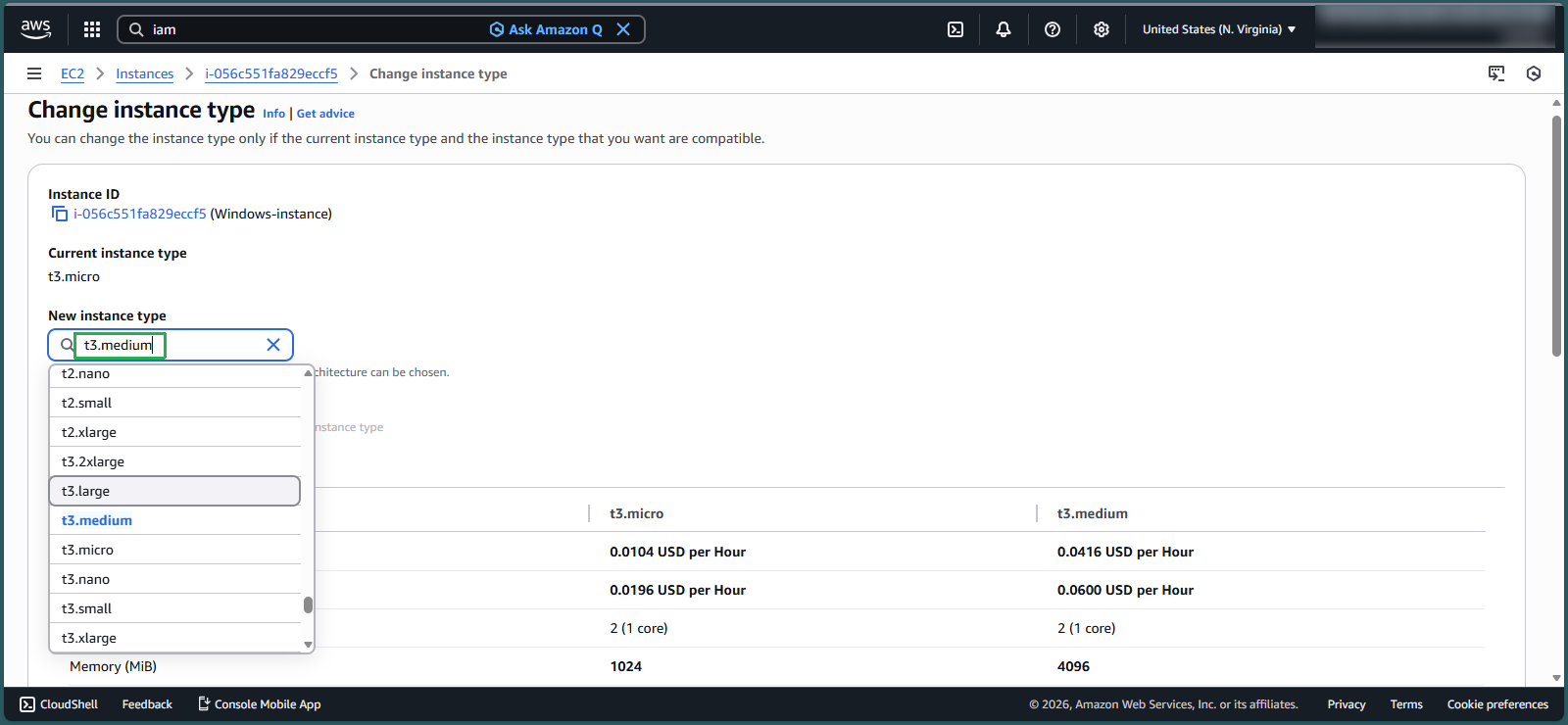Select memory value 1024
The image size is (1568, 725).
coord(626,666)
